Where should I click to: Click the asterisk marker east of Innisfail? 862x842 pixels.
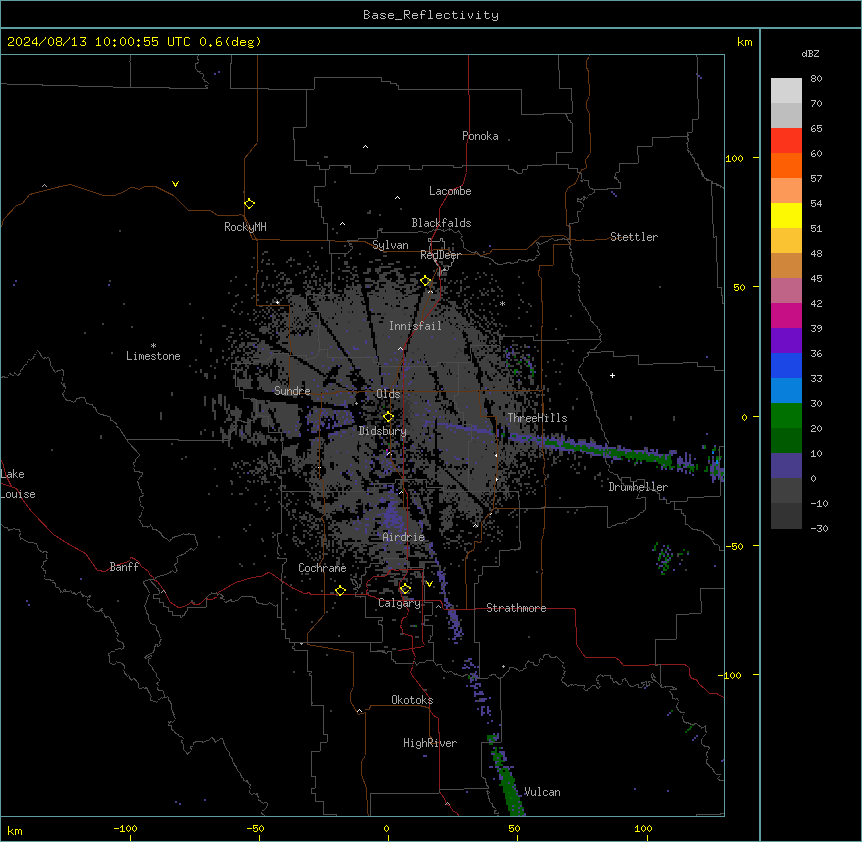pos(502,303)
